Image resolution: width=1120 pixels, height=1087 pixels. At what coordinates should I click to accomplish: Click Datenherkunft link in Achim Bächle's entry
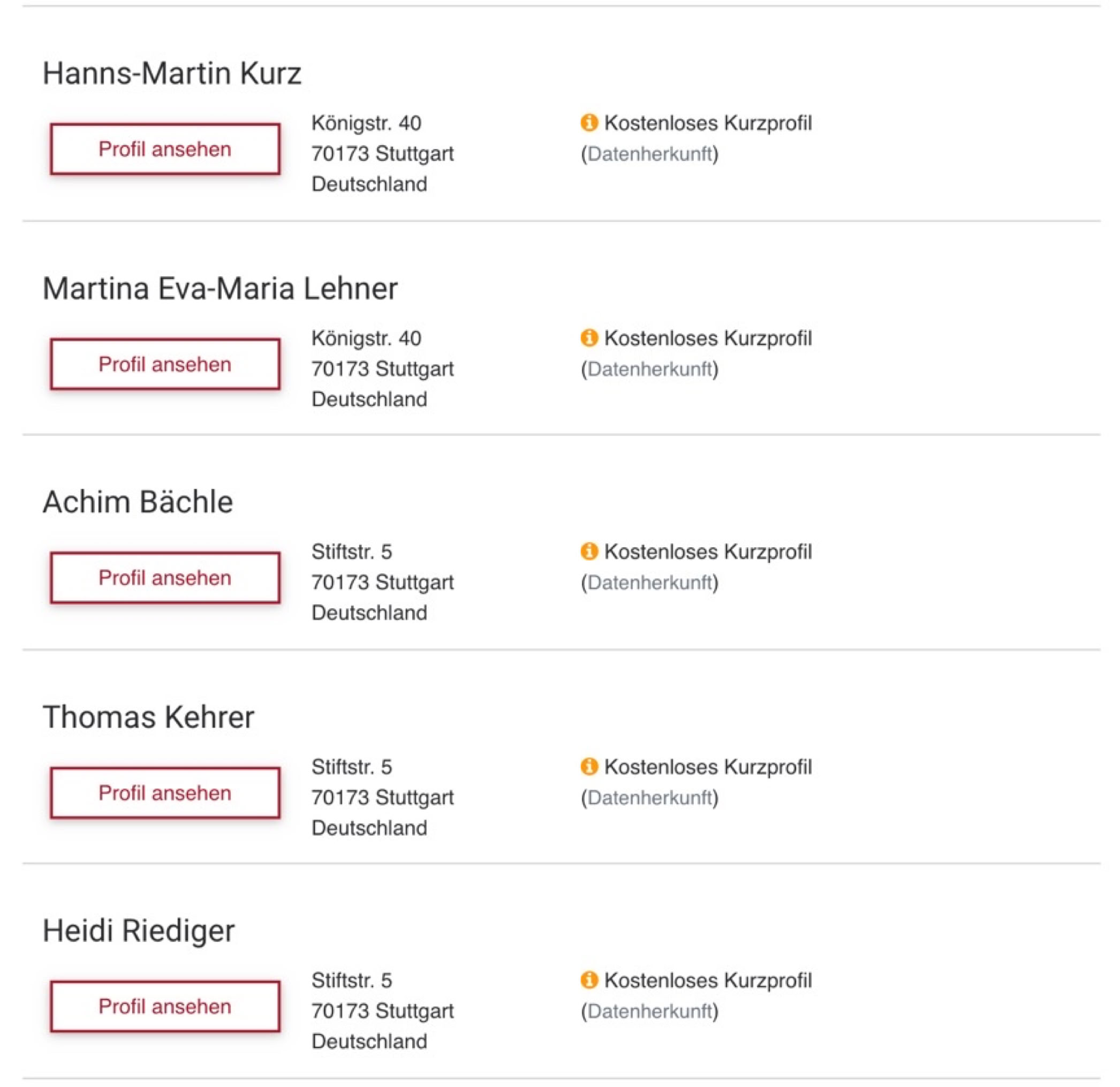pyautogui.click(x=650, y=583)
